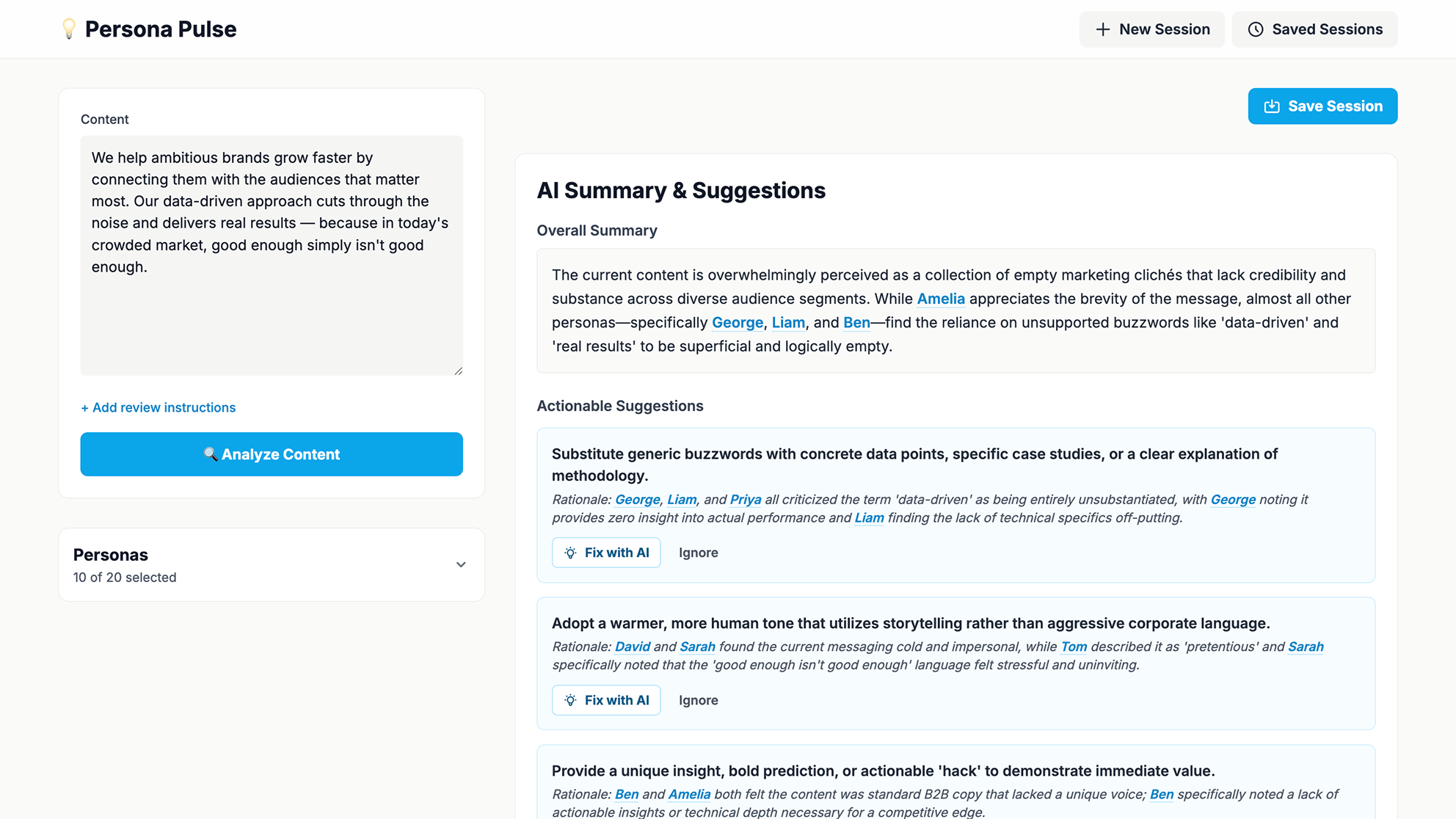Click Add review instructions link

(x=158, y=407)
